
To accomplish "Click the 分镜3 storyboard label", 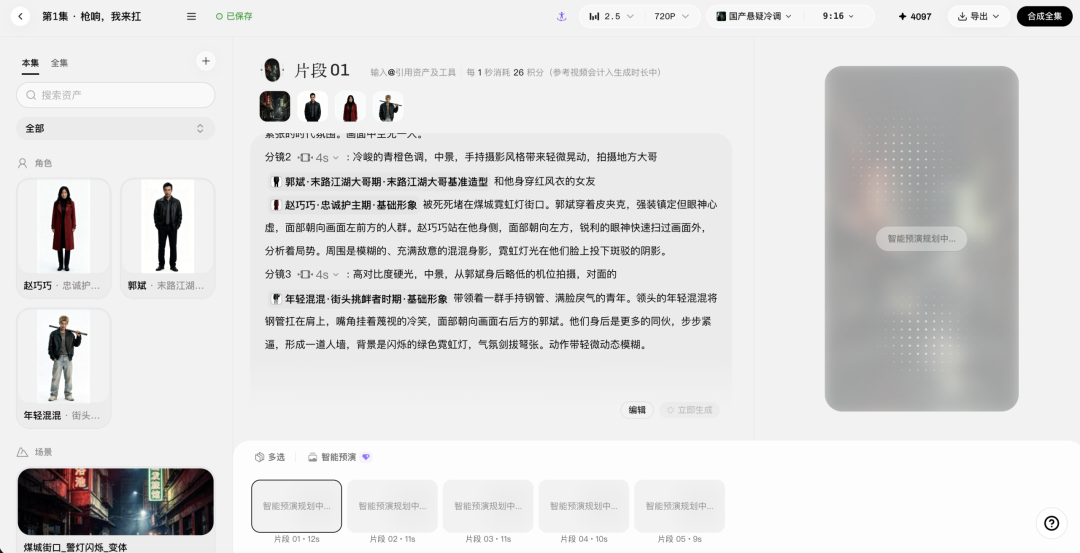I will pyautogui.click(x=278, y=274).
